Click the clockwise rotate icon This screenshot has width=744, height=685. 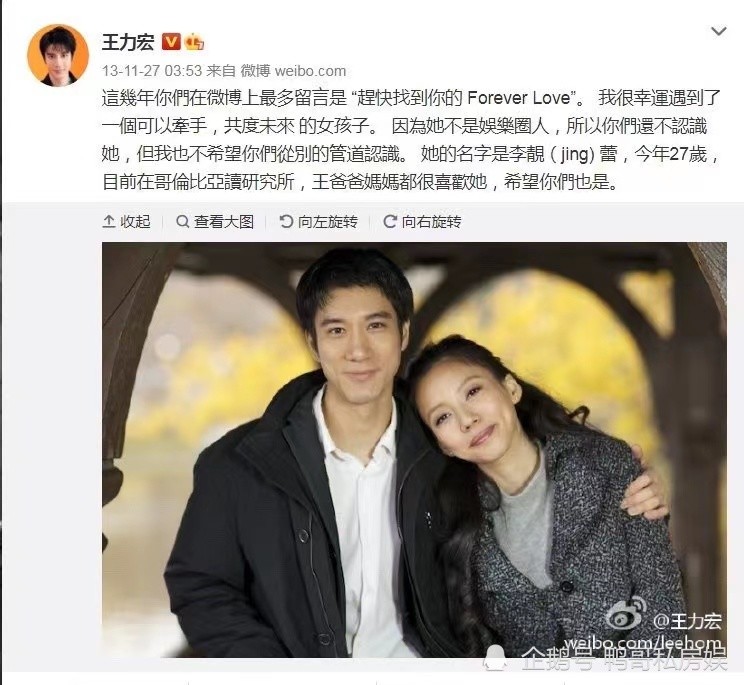(390, 222)
